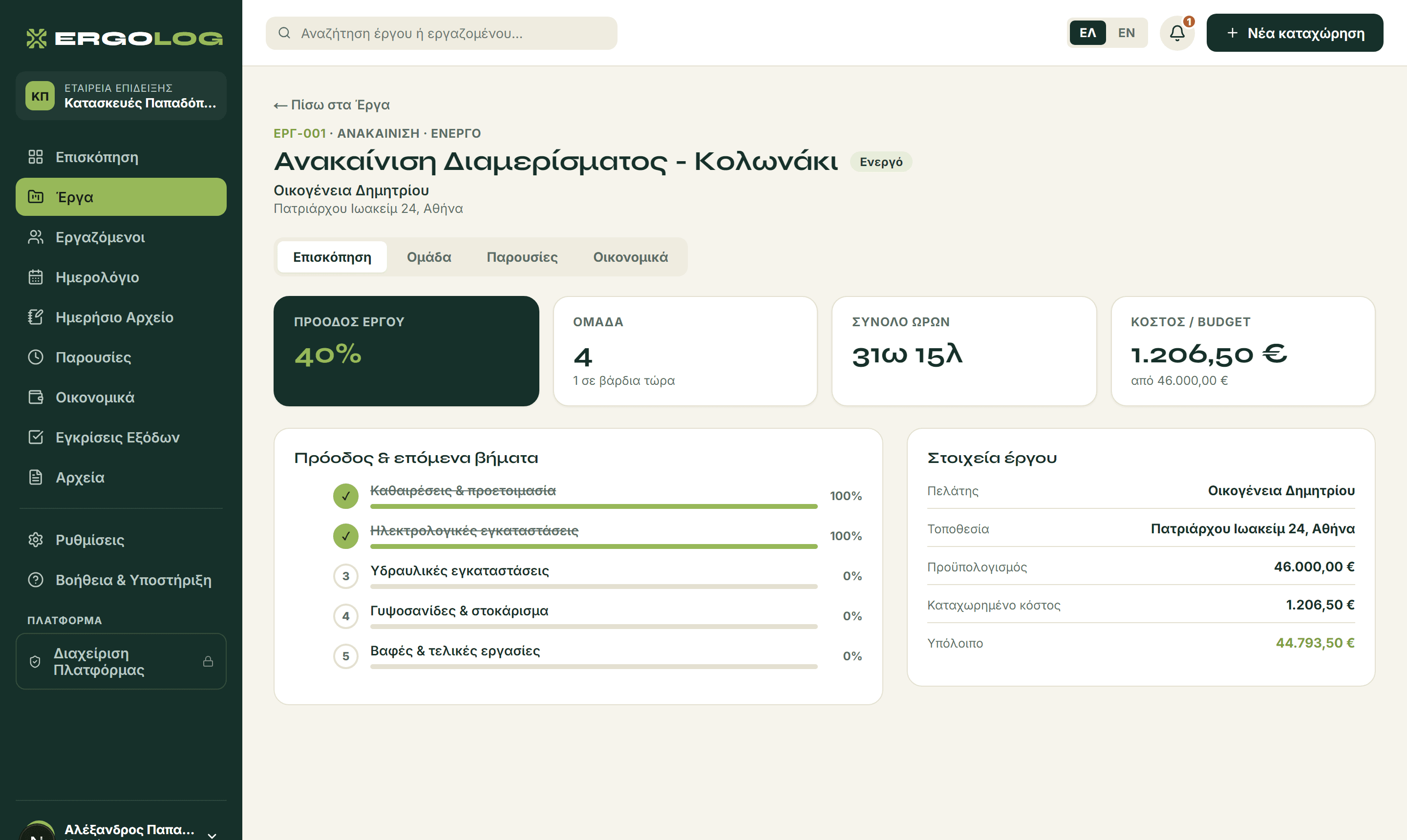
Task: Switch to the Παρουσίες project tab
Action: (x=522, y=257)
